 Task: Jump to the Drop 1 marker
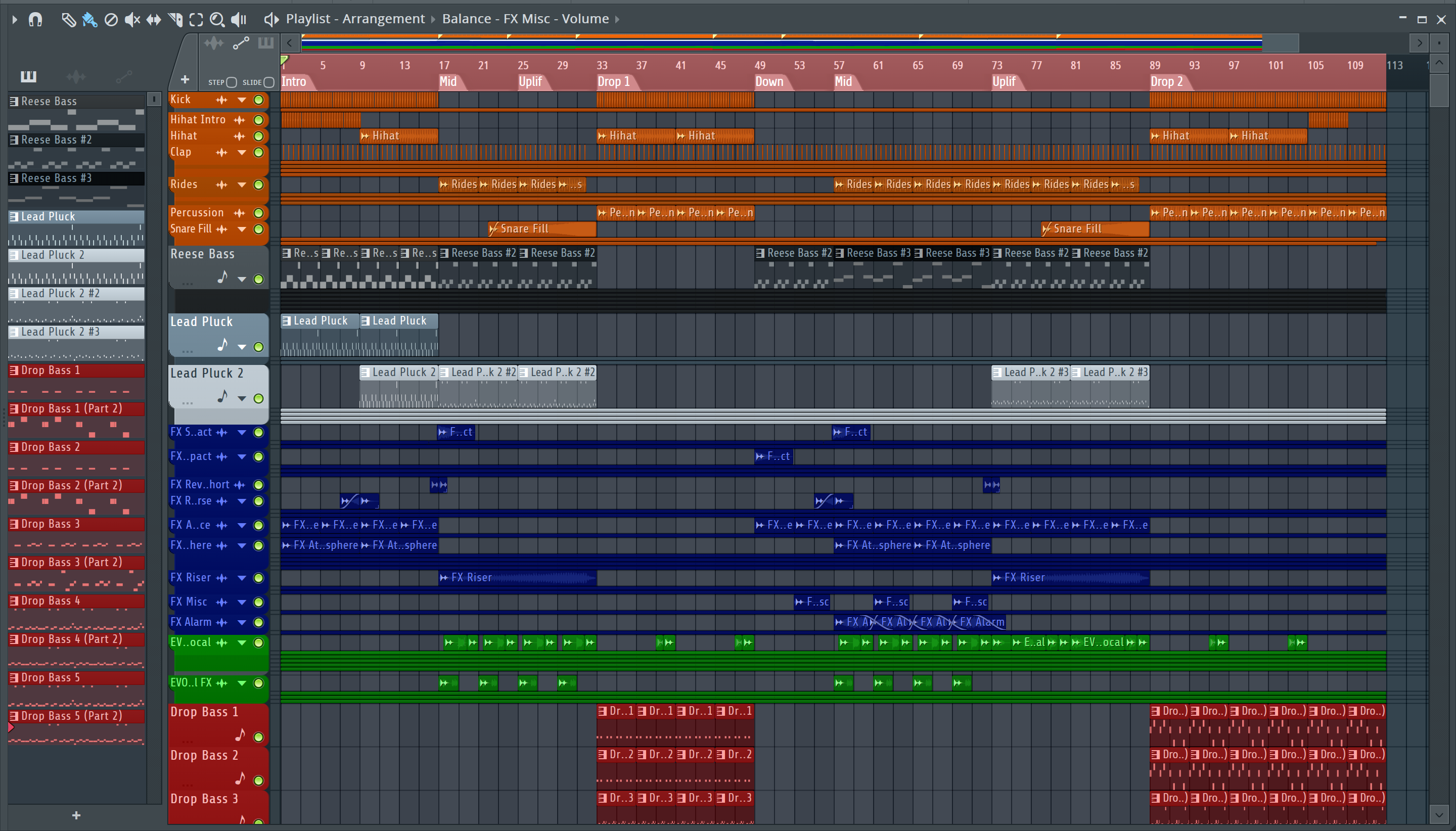tap(613, 81)
